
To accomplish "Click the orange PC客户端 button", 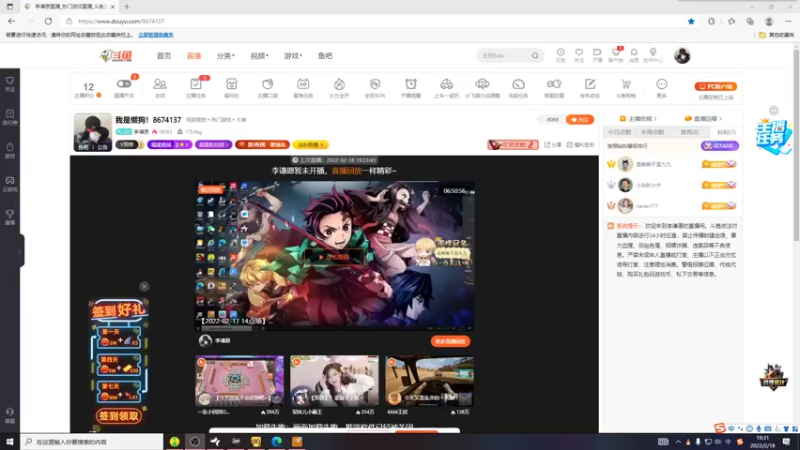I will 715,86.
